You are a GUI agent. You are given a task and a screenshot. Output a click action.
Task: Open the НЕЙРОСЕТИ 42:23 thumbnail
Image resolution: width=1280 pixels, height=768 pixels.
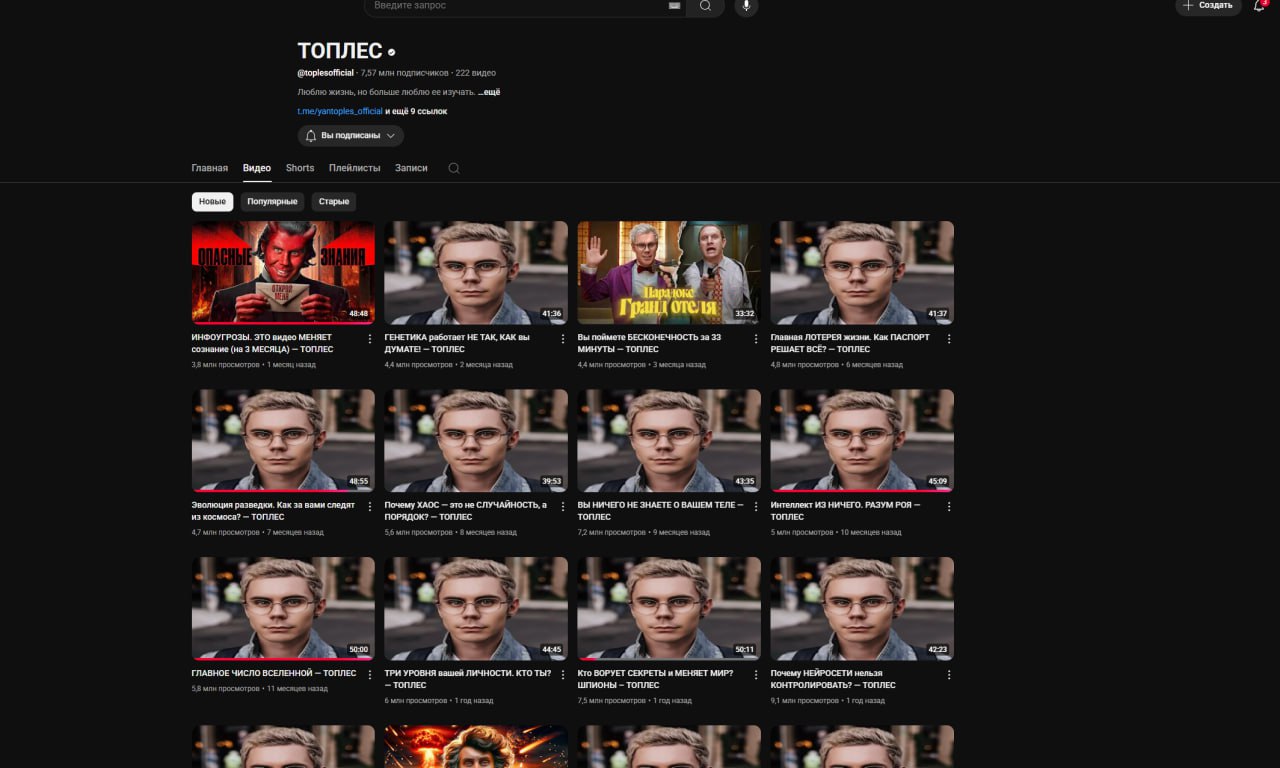coord(862,609)
